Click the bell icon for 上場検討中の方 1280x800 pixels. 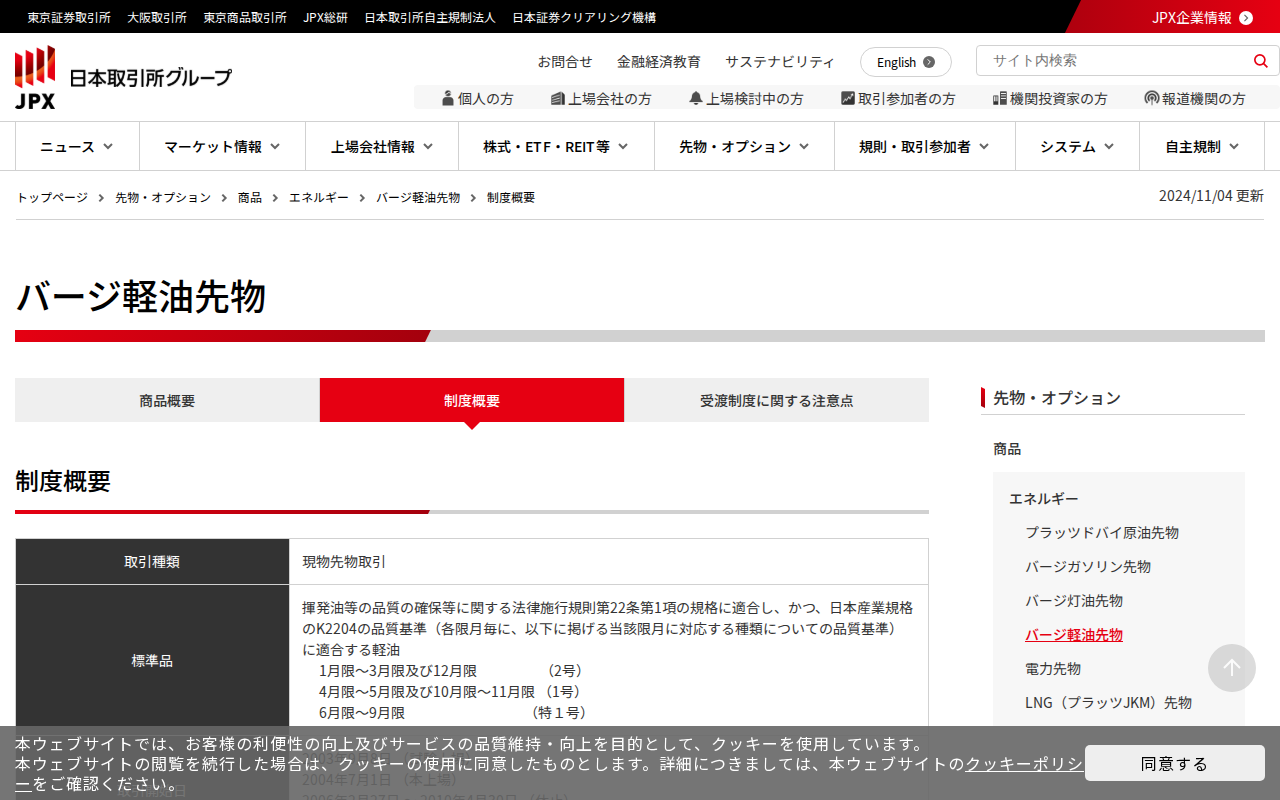(x=695, y=98)
